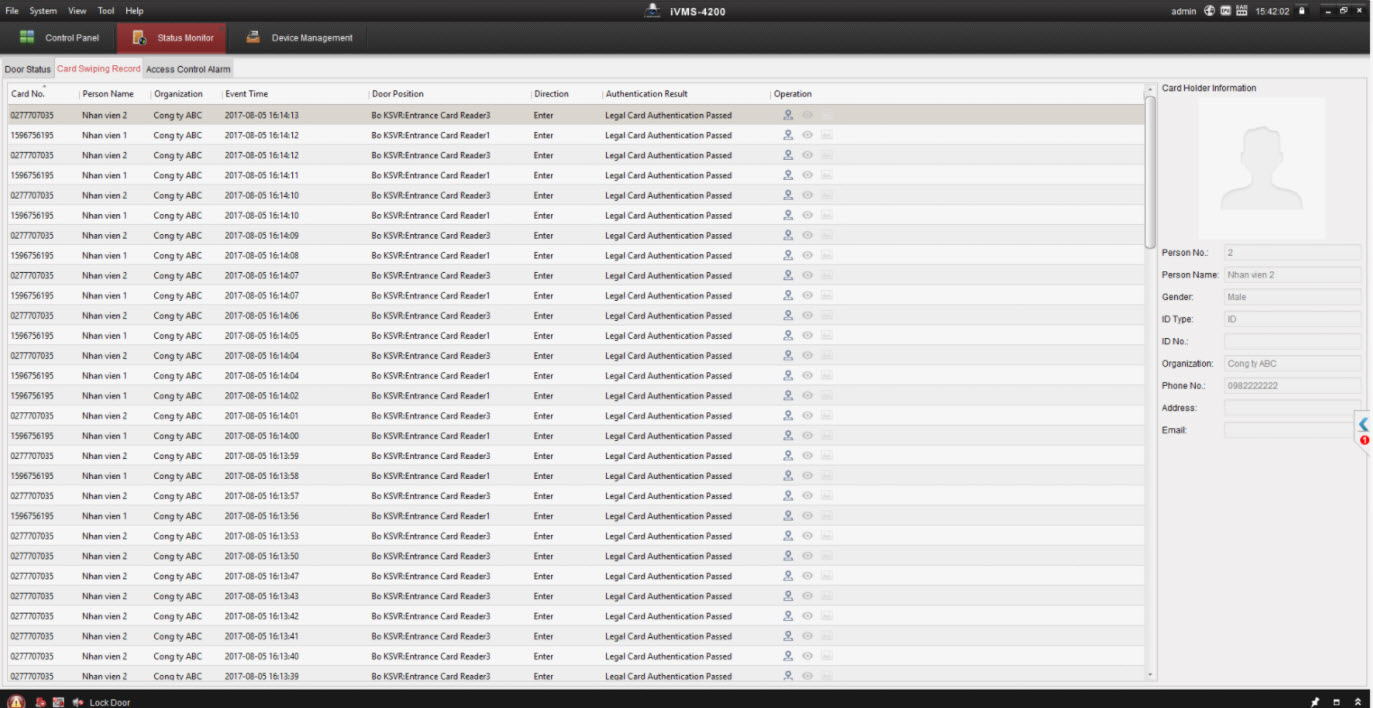This screenshot has width=1373, height=708.
Task: Expand the side panel using the blue arrow
Action: (1363, 425)
